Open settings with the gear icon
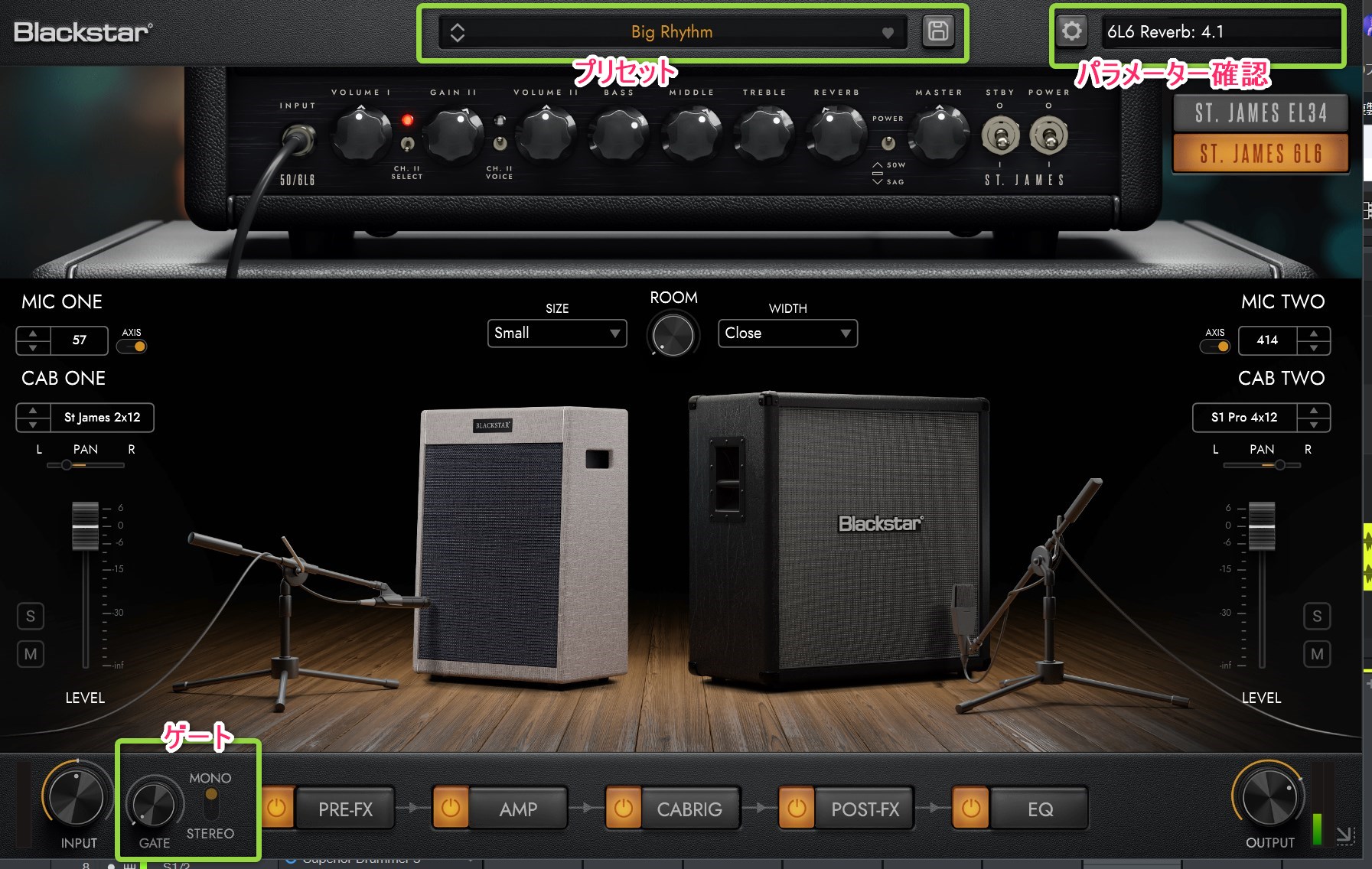 coord(1071,31)
